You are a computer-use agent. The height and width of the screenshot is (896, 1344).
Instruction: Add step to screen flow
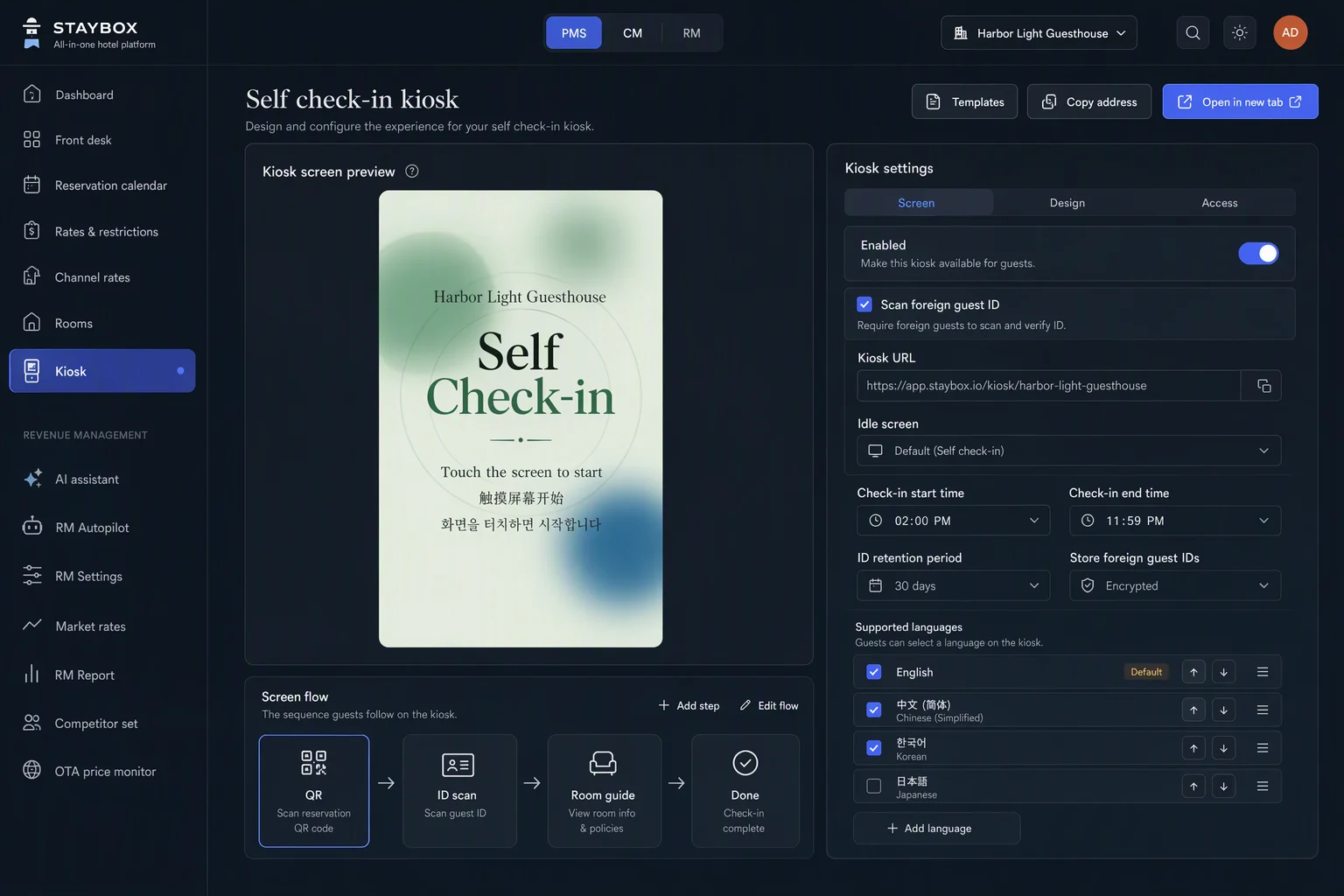pyautogui.click(x=689, y=705)
